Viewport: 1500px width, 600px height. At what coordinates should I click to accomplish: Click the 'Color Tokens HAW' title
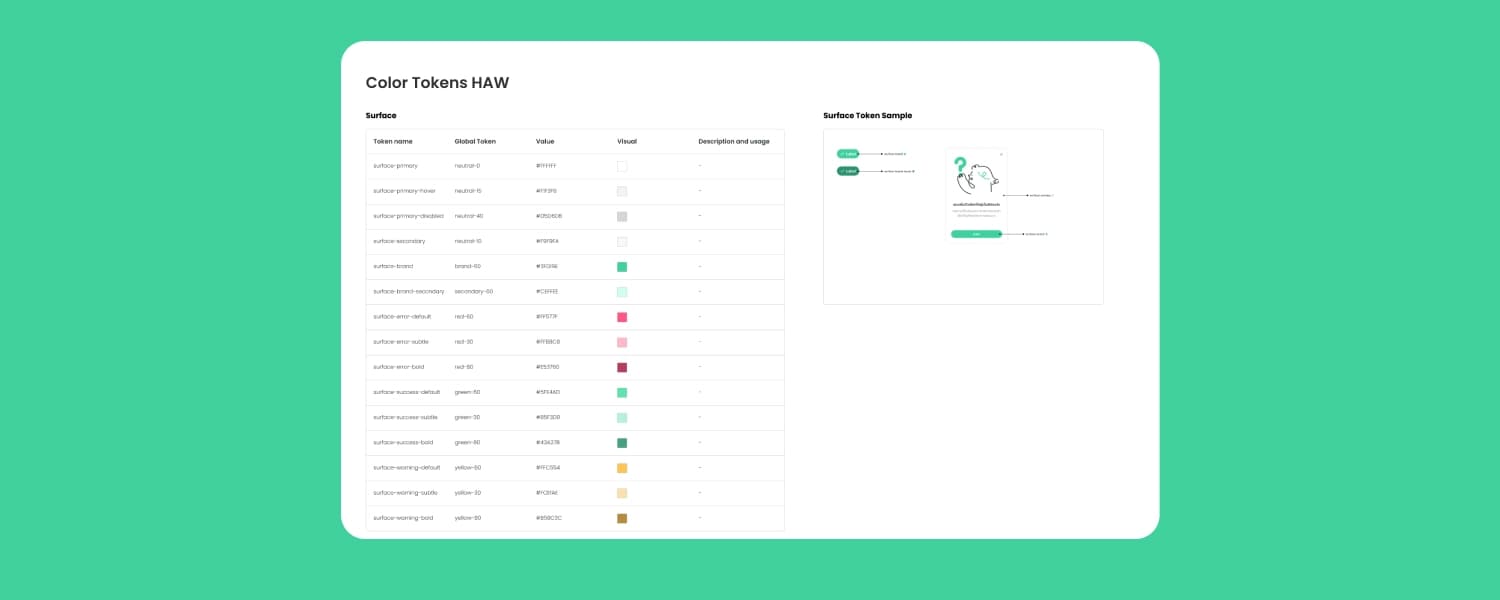(x=437, y=83)
